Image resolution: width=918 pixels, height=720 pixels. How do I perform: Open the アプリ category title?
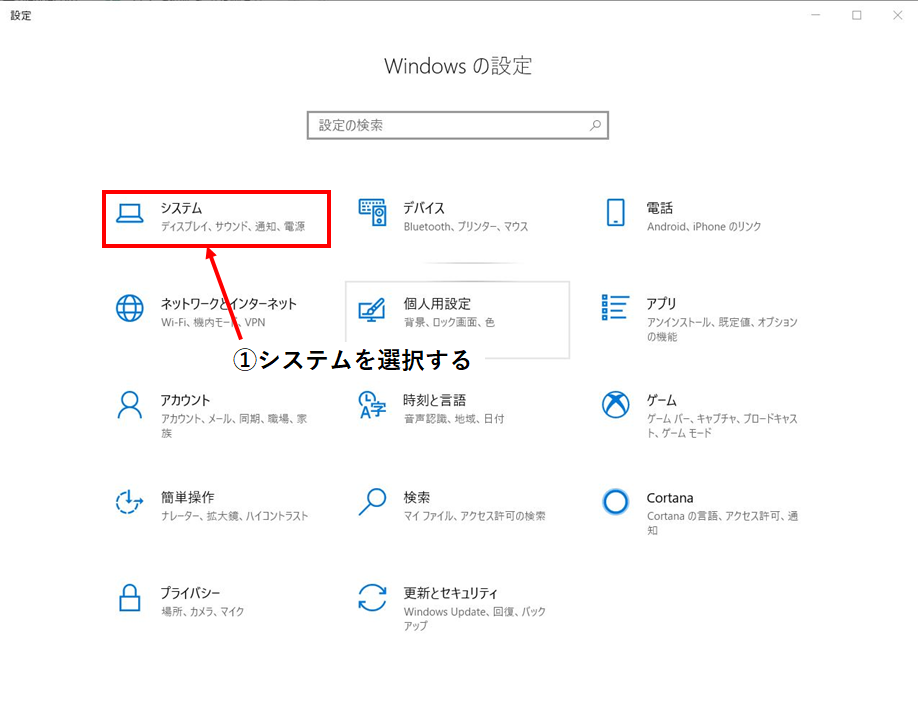click(x=662, y=304)
